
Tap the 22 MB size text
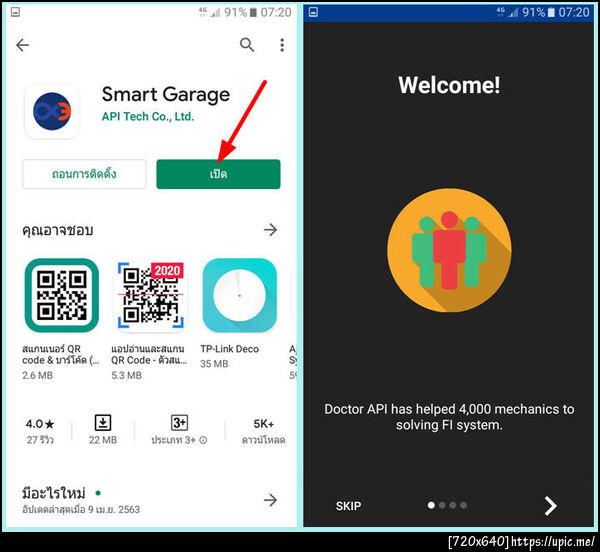coord(103,440)
